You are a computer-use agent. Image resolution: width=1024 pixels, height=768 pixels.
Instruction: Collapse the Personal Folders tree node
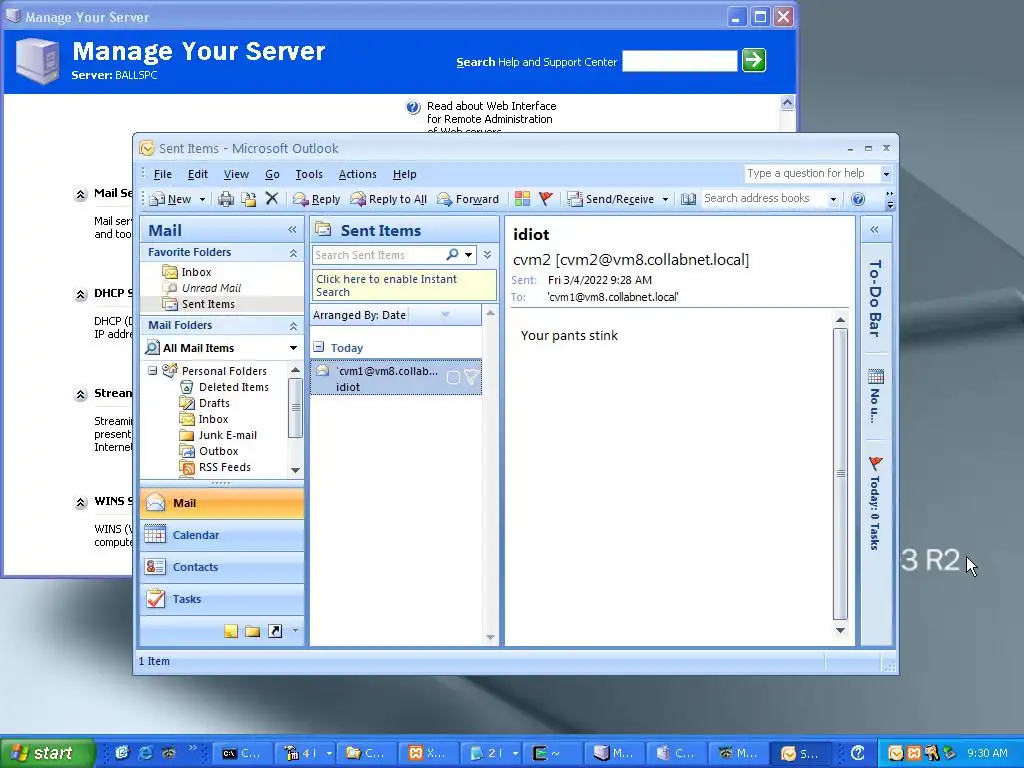(152, 371)
